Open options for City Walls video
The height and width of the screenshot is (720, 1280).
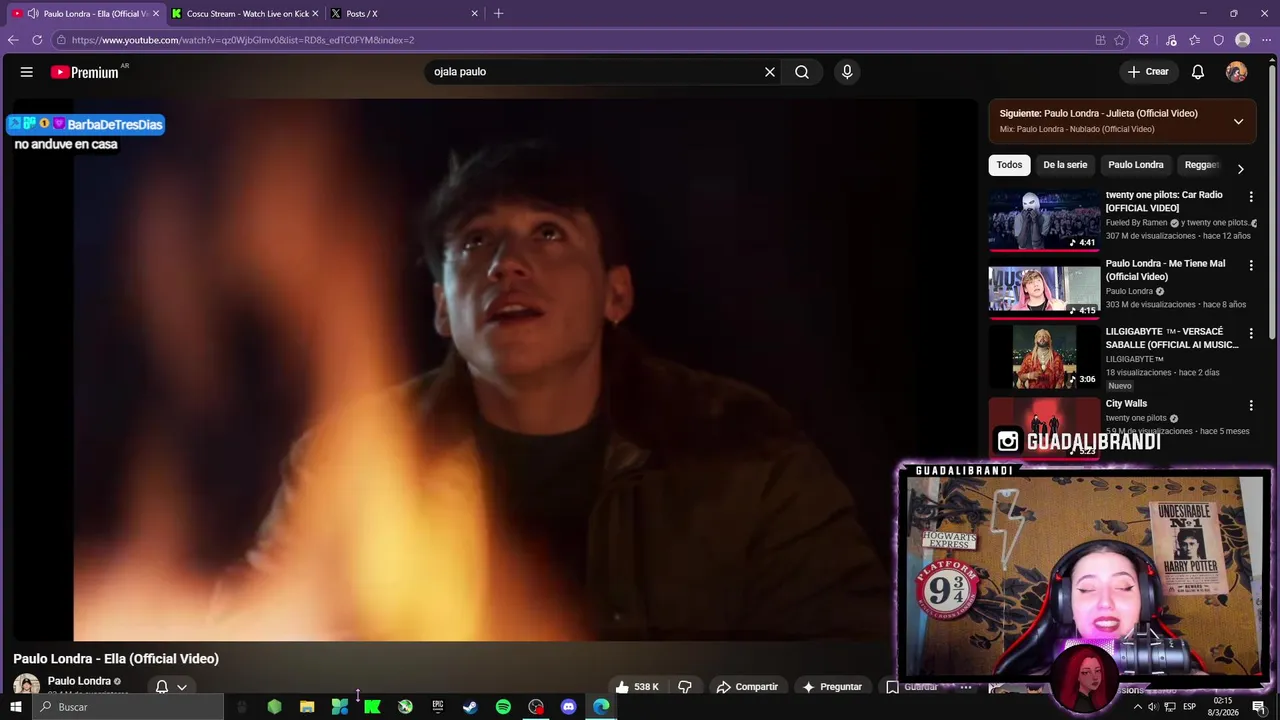(x=1251, y=405)
